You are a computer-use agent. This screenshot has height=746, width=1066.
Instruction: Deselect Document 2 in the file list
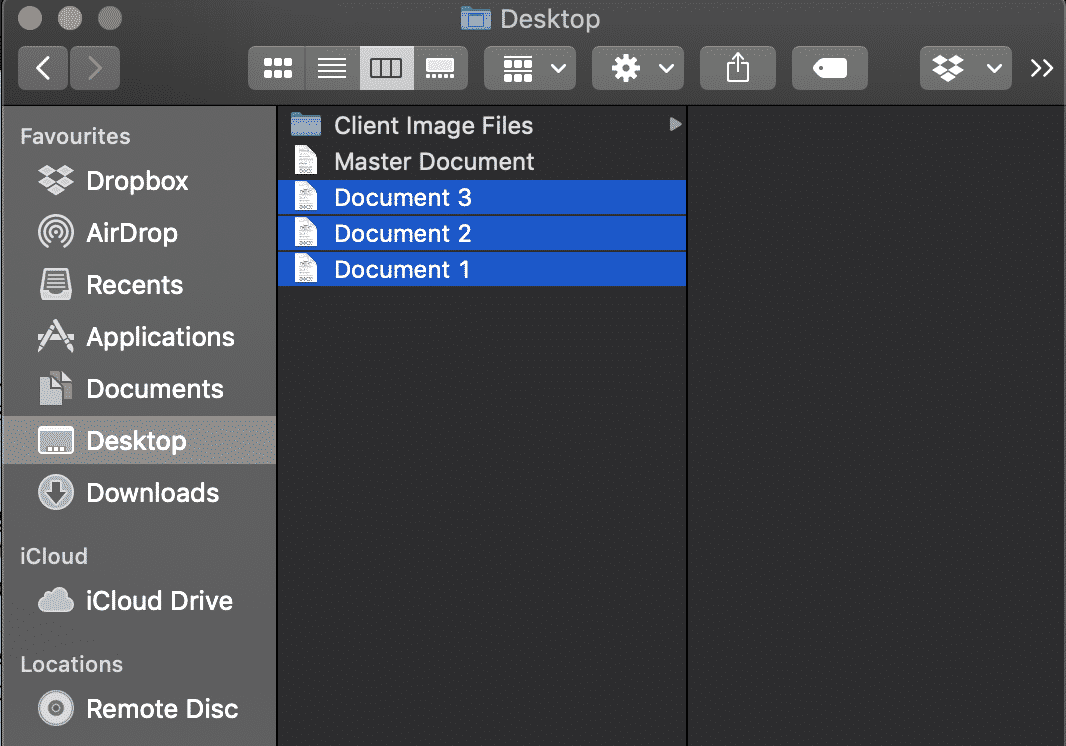[400, 233]
